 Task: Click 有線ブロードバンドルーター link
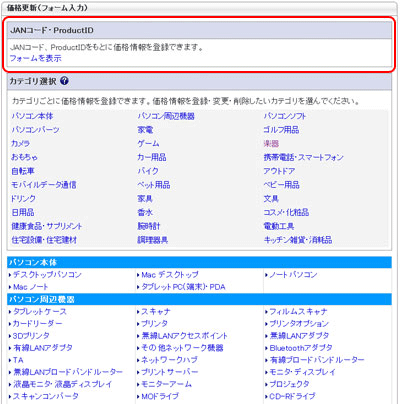pyautogui.click(x=317, y=360)
